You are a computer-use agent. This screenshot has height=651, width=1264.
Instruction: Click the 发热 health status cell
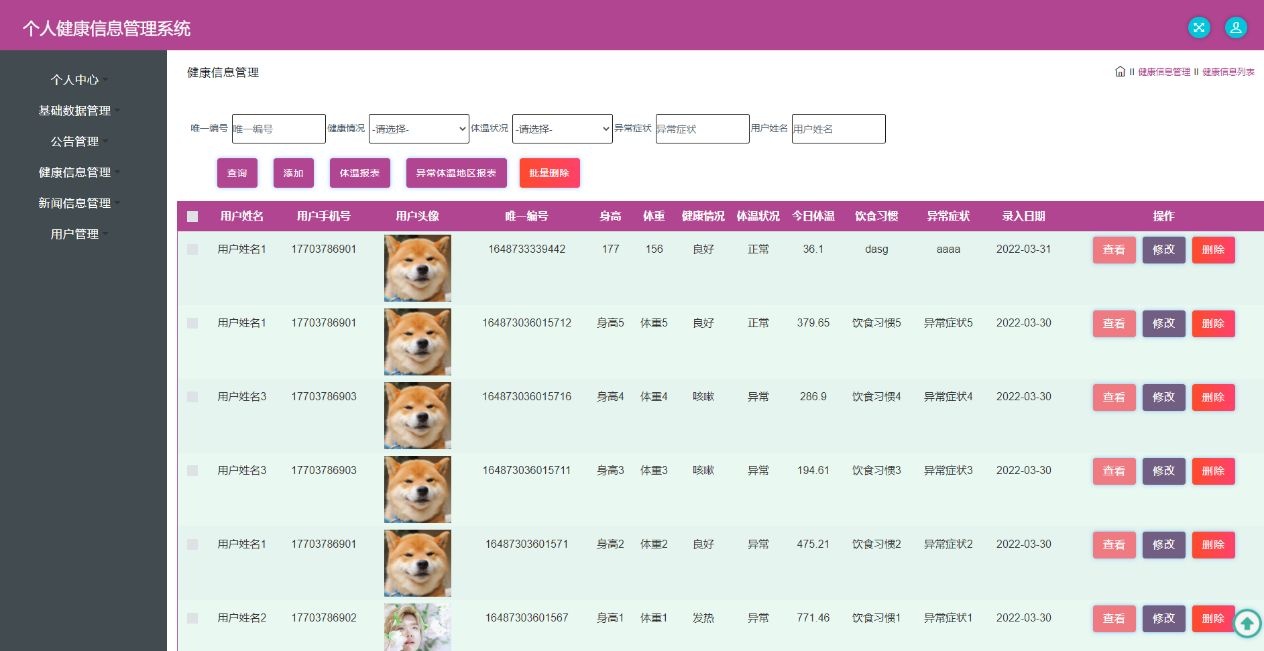[703, 618]
